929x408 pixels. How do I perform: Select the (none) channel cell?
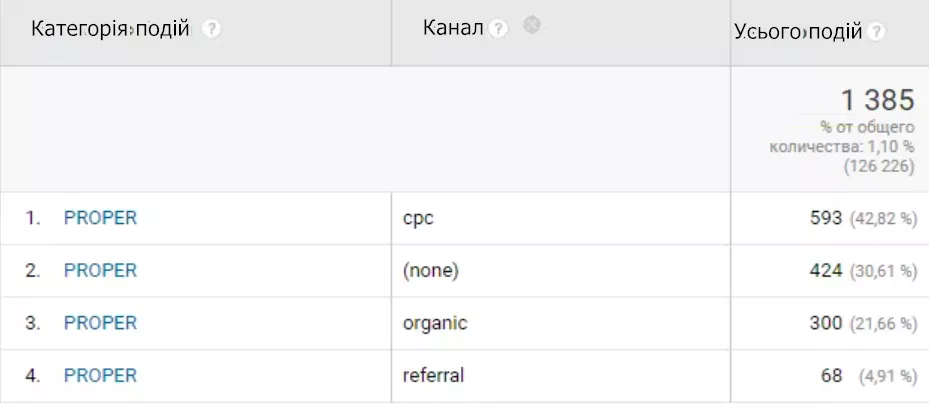coord(560,271)
